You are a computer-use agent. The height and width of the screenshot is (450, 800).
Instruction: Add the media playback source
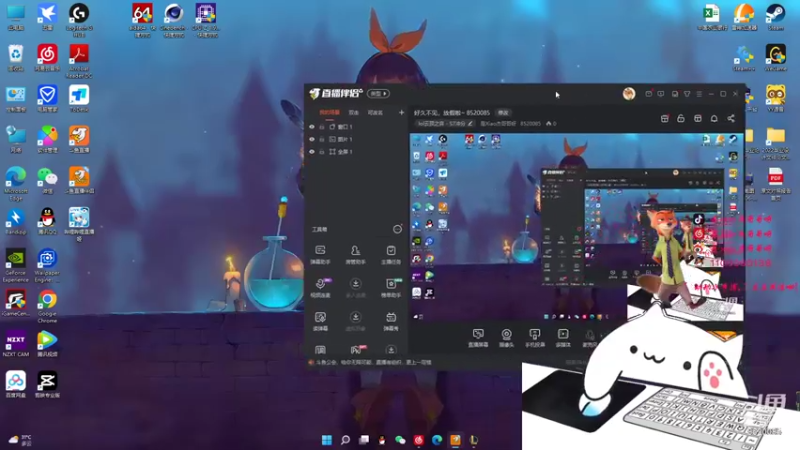pos(563,338)
